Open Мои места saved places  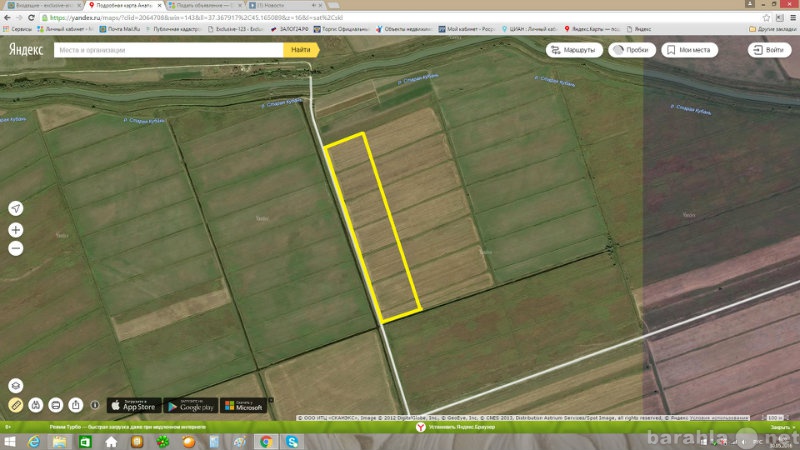coord(689,50)
